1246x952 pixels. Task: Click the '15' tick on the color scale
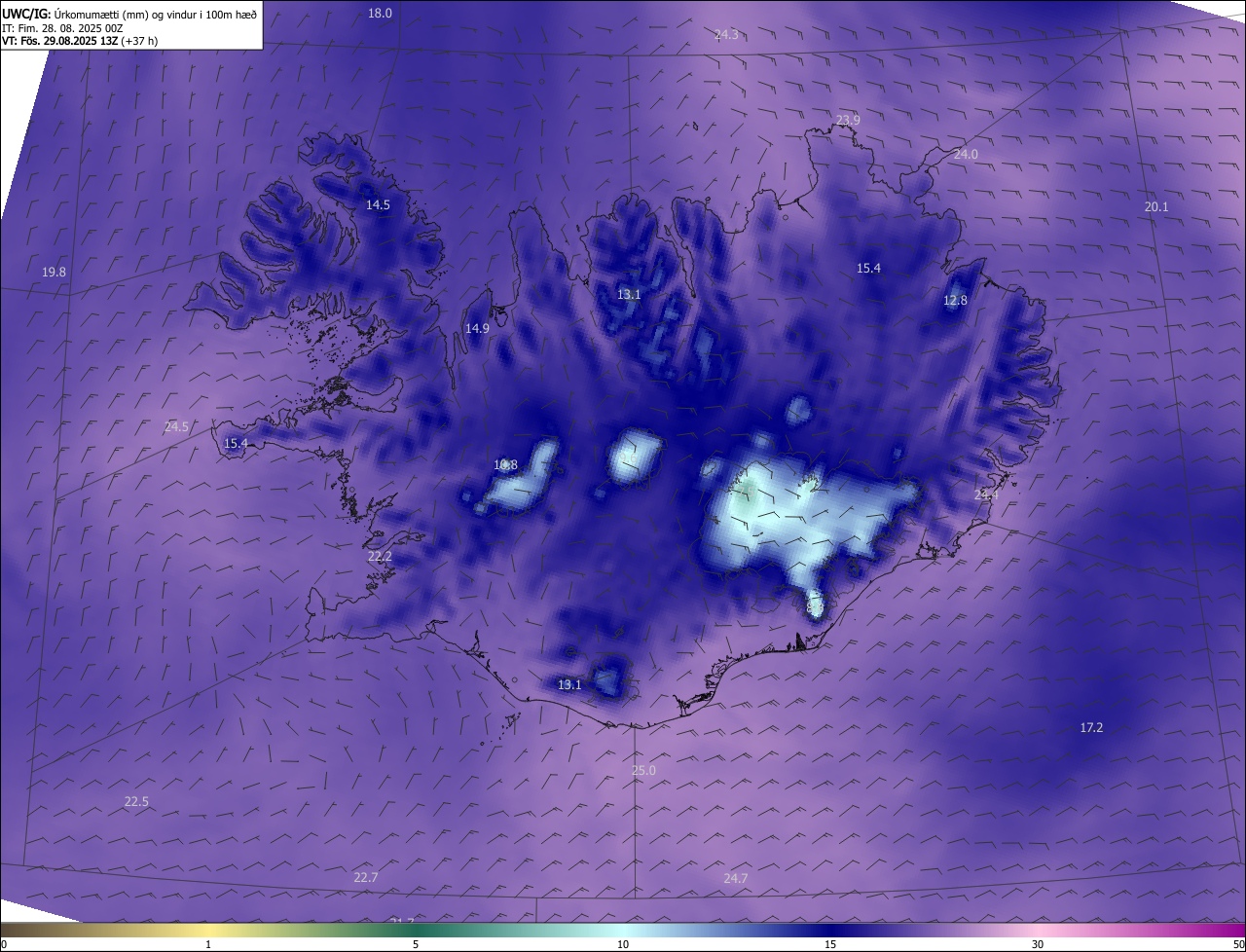click(830, 944)
